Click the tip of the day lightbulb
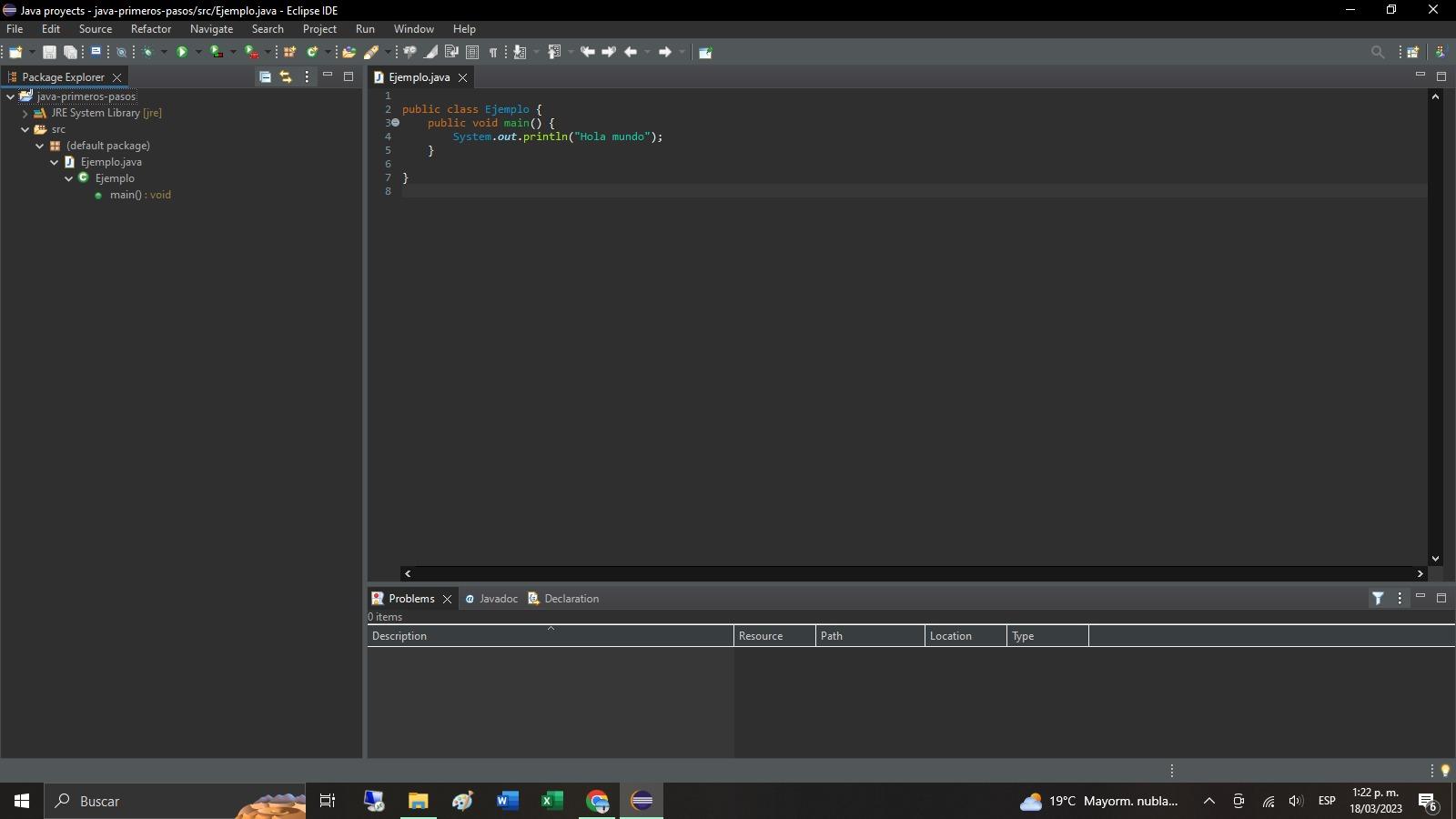 [x=1445, y=771]
